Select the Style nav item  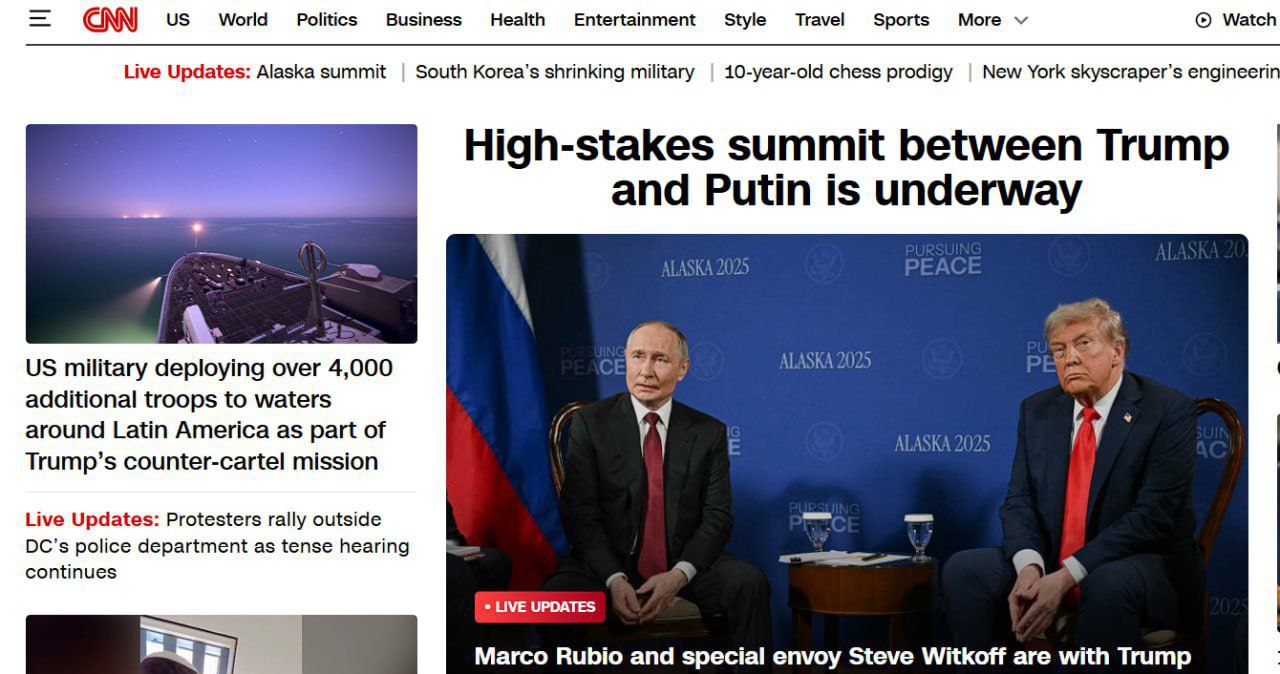click(x=745, y=19)
